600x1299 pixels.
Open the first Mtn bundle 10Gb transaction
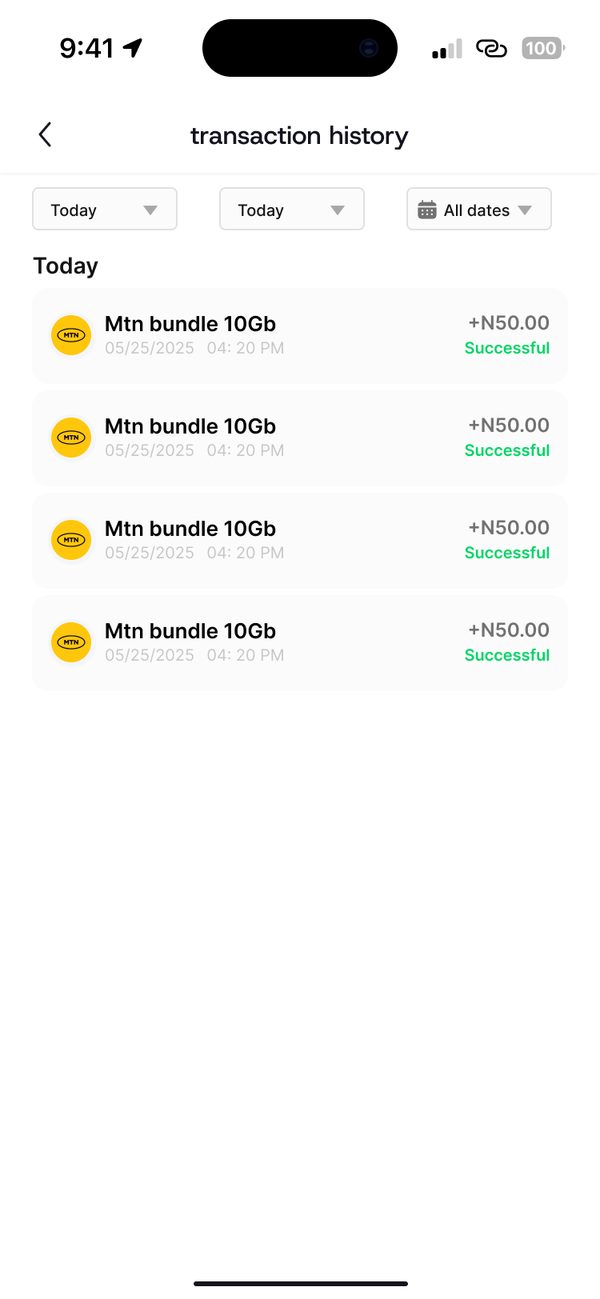[300, 335]
